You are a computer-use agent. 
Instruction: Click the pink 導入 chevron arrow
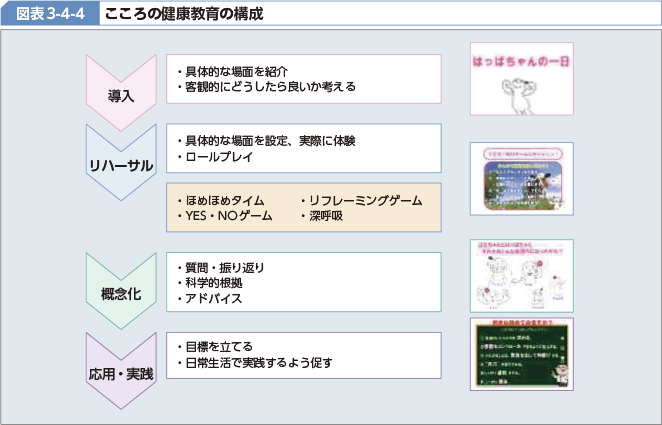(x=120, y=92)
